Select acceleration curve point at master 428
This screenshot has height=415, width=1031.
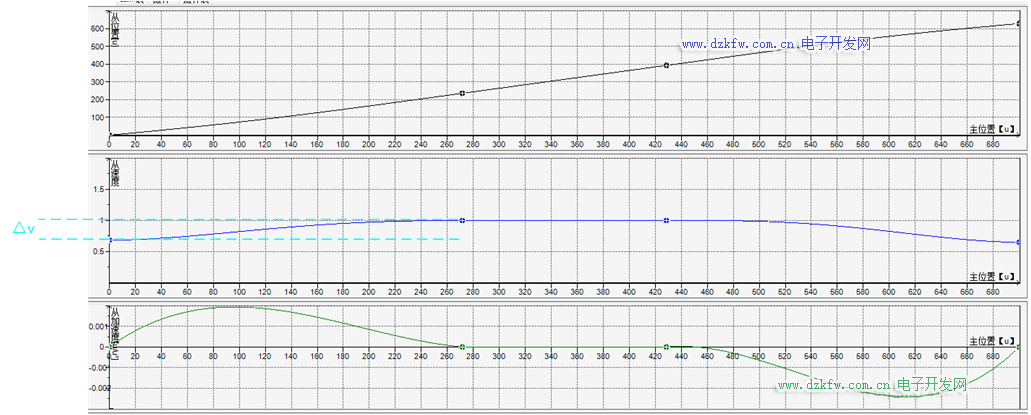click(x=666, y=347)
